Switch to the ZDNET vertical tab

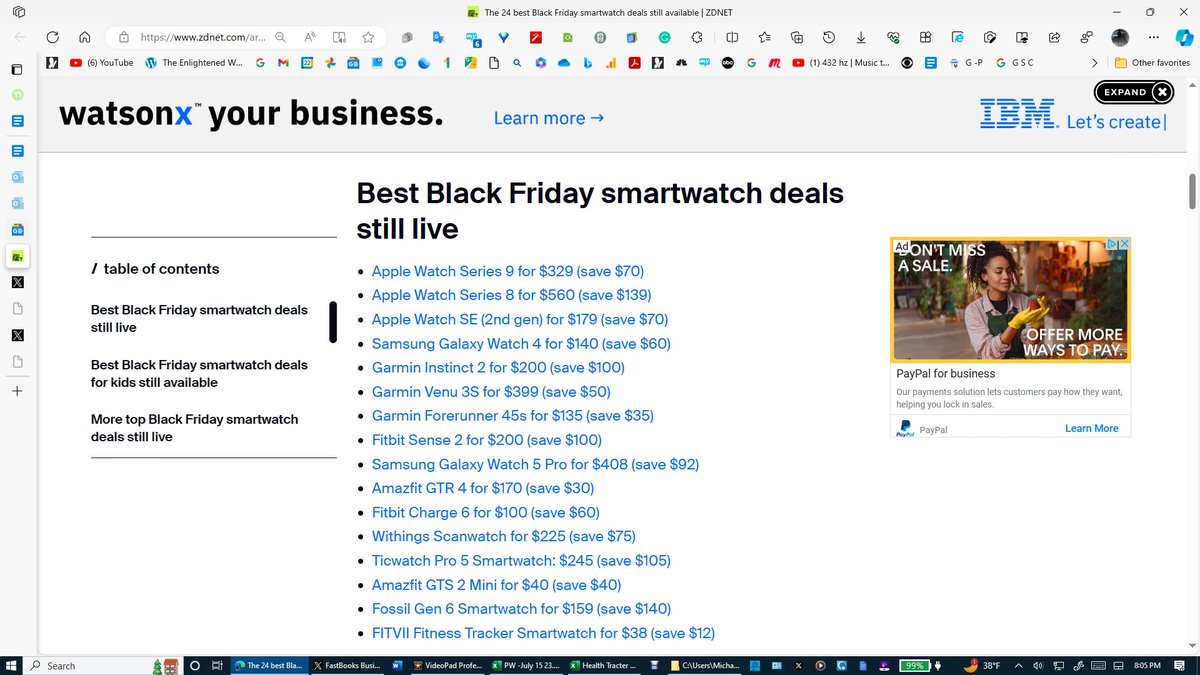(x=17, y=256)
